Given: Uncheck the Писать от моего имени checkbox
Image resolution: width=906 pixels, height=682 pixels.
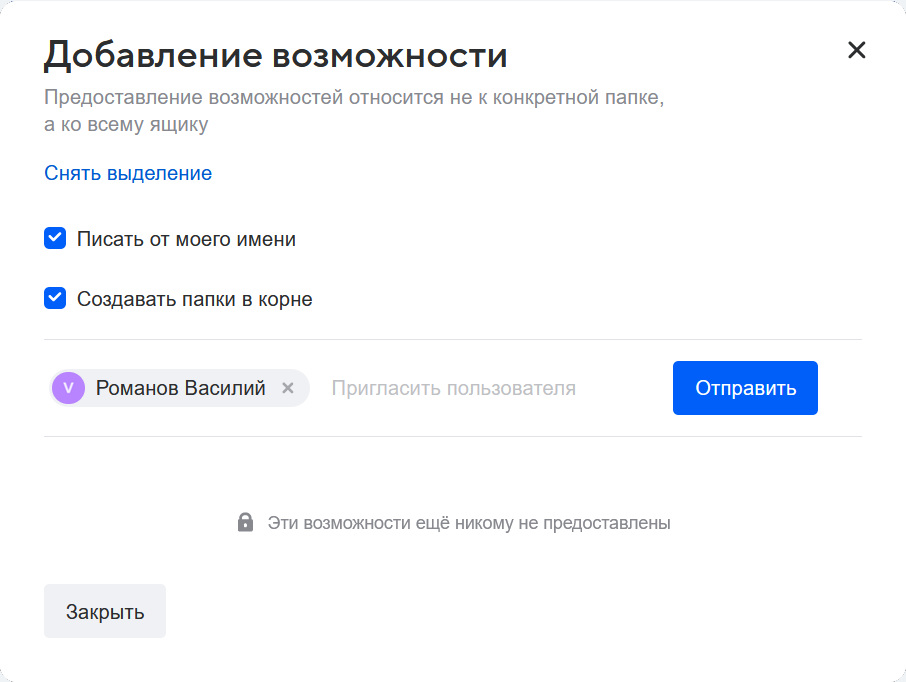Looking at the screenshot, I should [55, 239].
